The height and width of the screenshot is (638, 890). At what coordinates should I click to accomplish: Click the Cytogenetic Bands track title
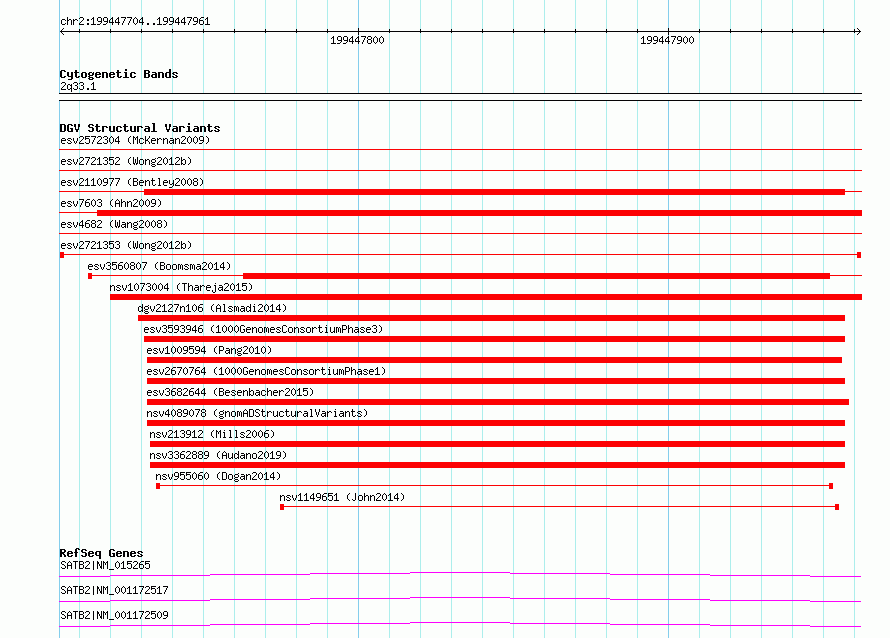point(119,74)
